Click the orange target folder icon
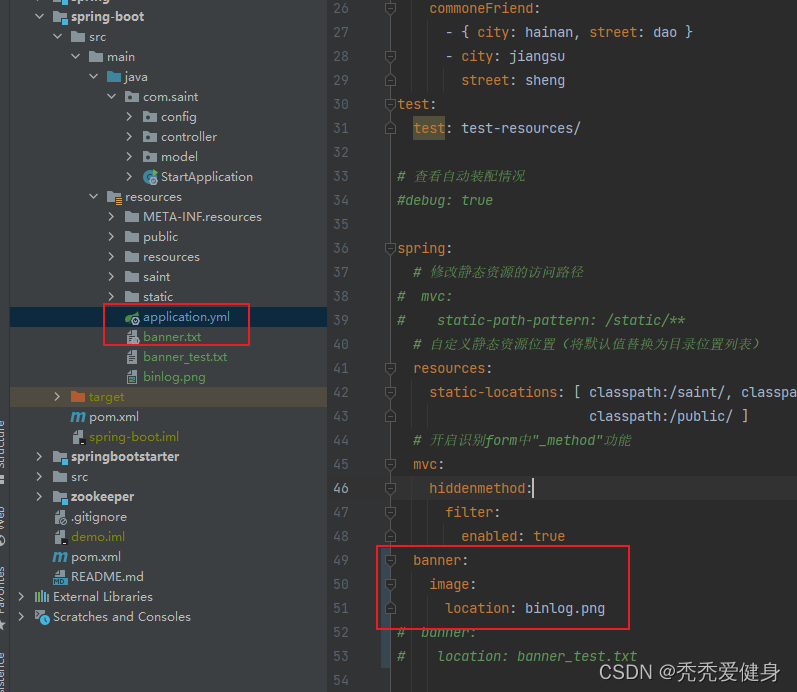The height and width of the screenshot is (692, 797). click(x=78, y=397)
